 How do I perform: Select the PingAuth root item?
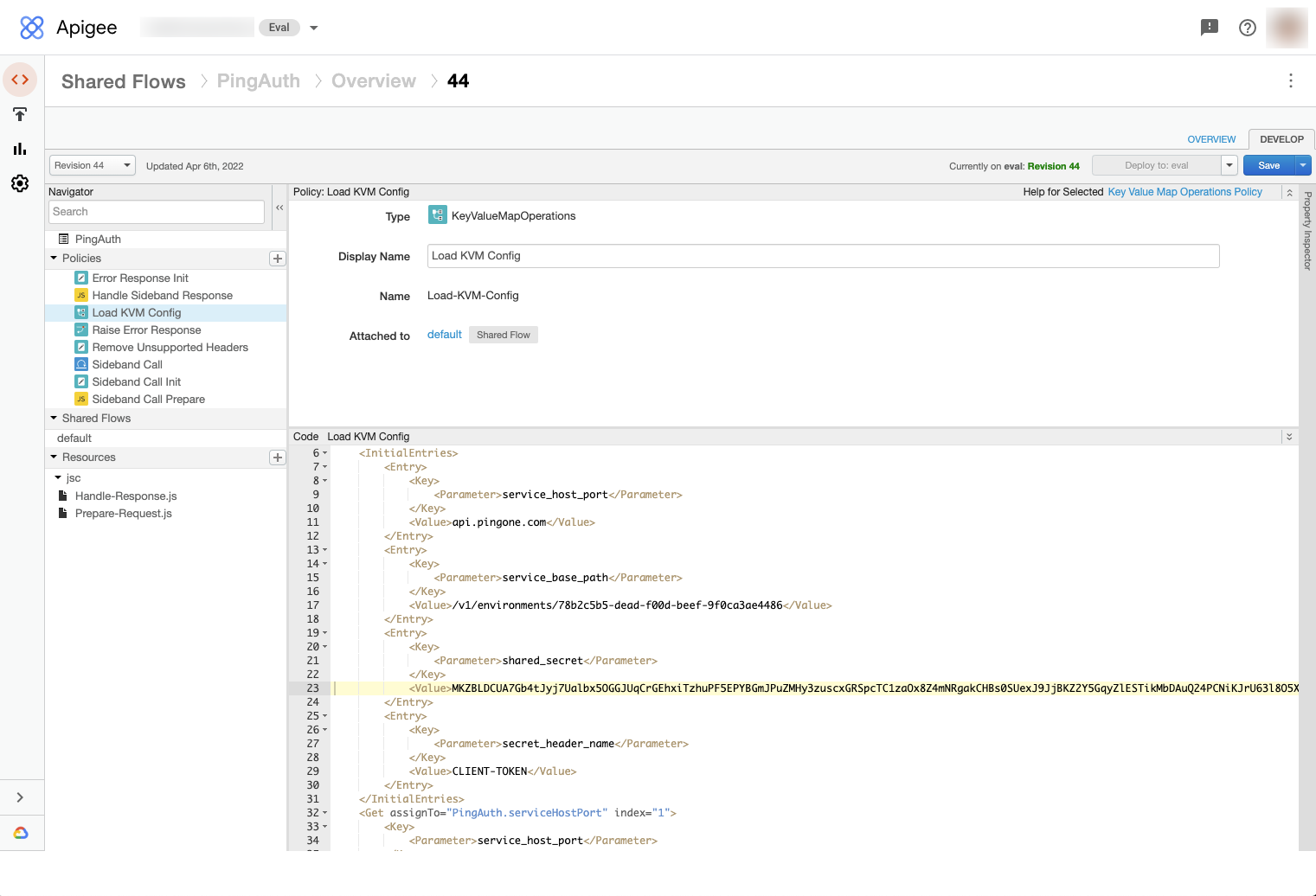point(98,240)
